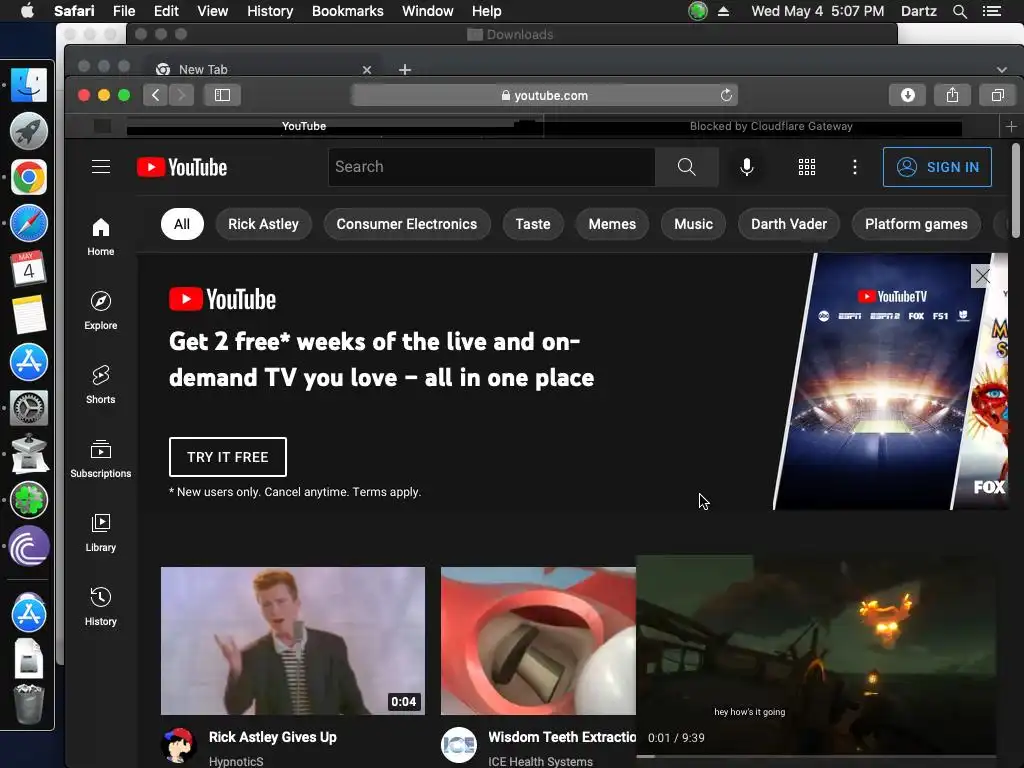The width and height of the screenshot is (1024, 768).
Task: Select the Consumer Electronics chip
Action: pos(407,224)
